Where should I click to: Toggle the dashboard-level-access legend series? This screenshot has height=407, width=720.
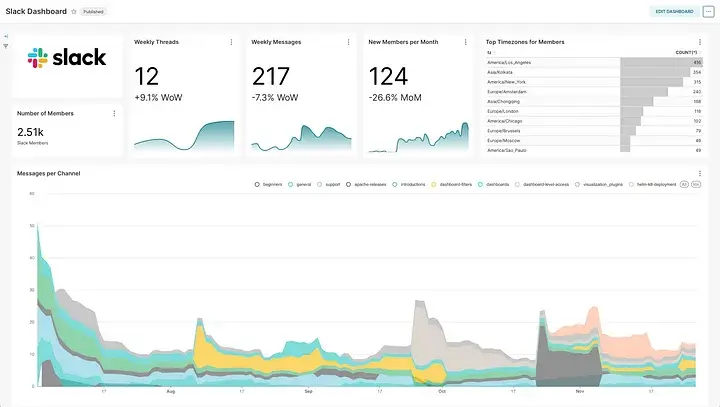point(542,185)
